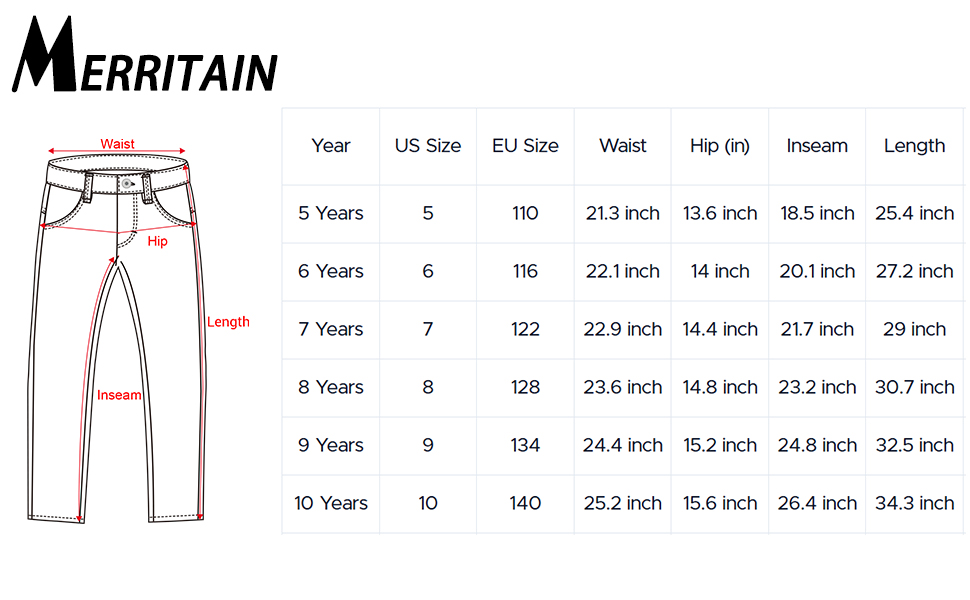Select the red Waist label on diagram

click(118, 144)
